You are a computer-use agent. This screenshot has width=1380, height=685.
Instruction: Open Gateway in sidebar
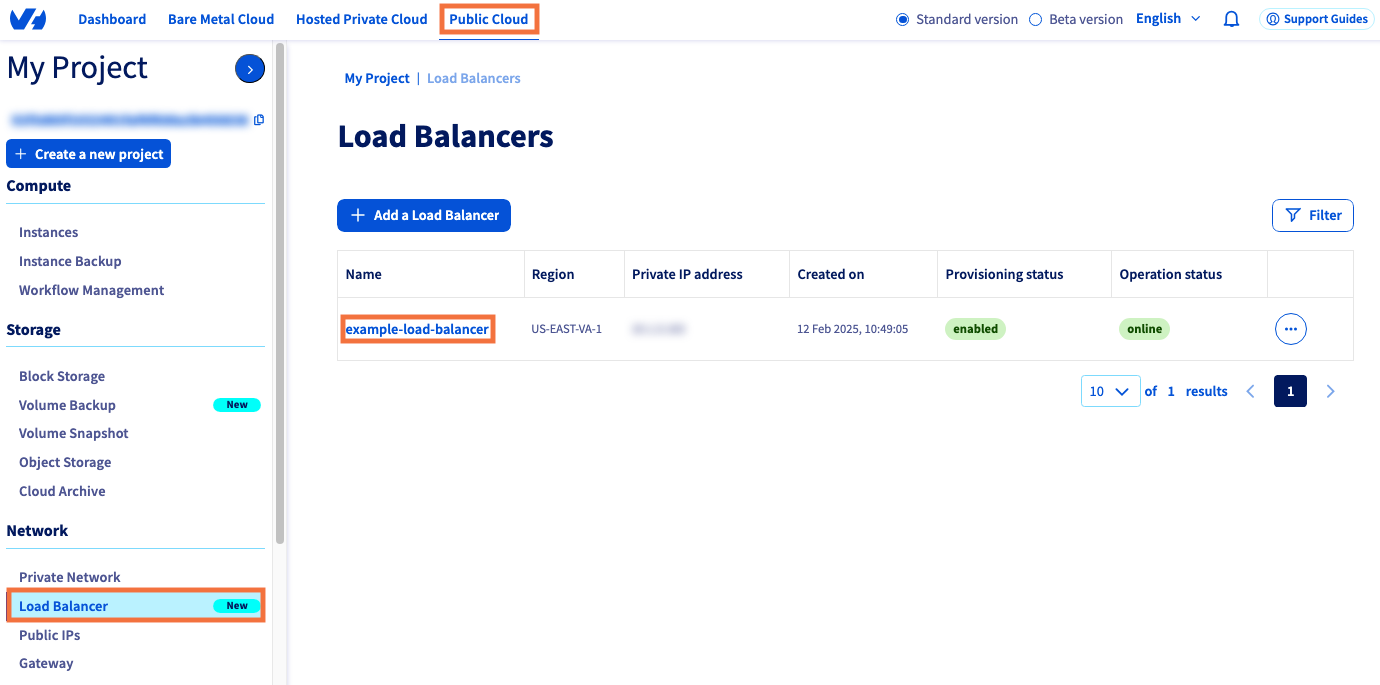pyautogui.click(x=46, y=663)
